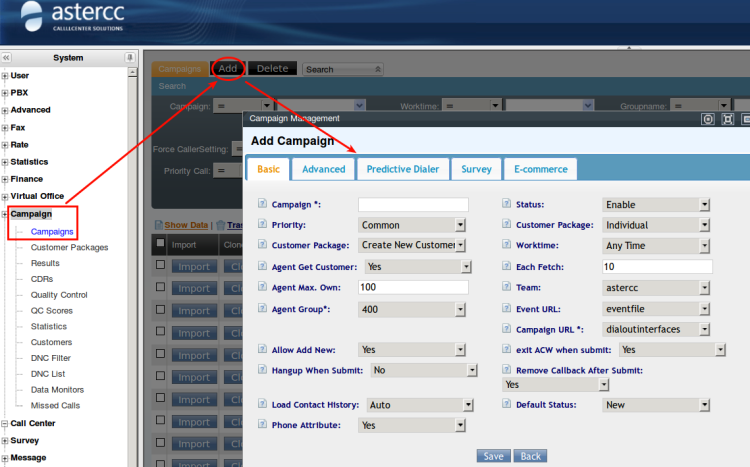Viewport: 750px width, 467px height.
Task: Open Customer Packages in Campaign tree
Action: coord(69,247)
